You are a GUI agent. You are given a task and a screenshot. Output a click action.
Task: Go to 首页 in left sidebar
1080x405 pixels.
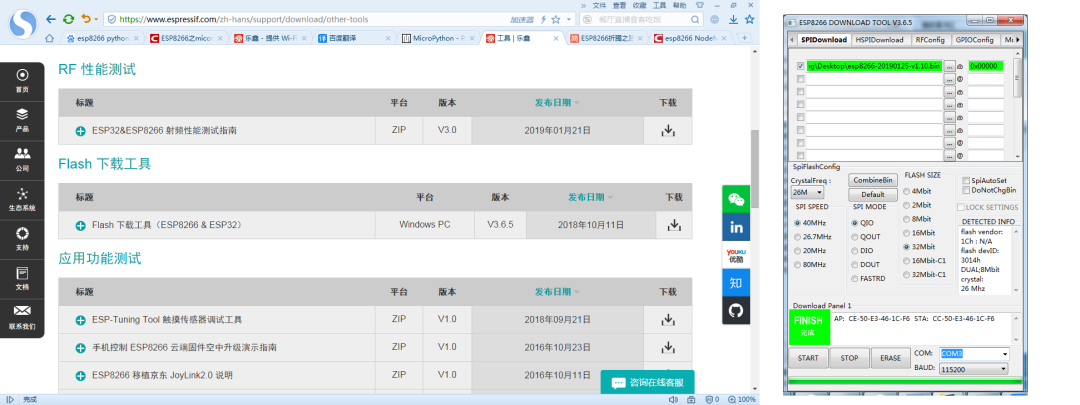click(22, 81)
